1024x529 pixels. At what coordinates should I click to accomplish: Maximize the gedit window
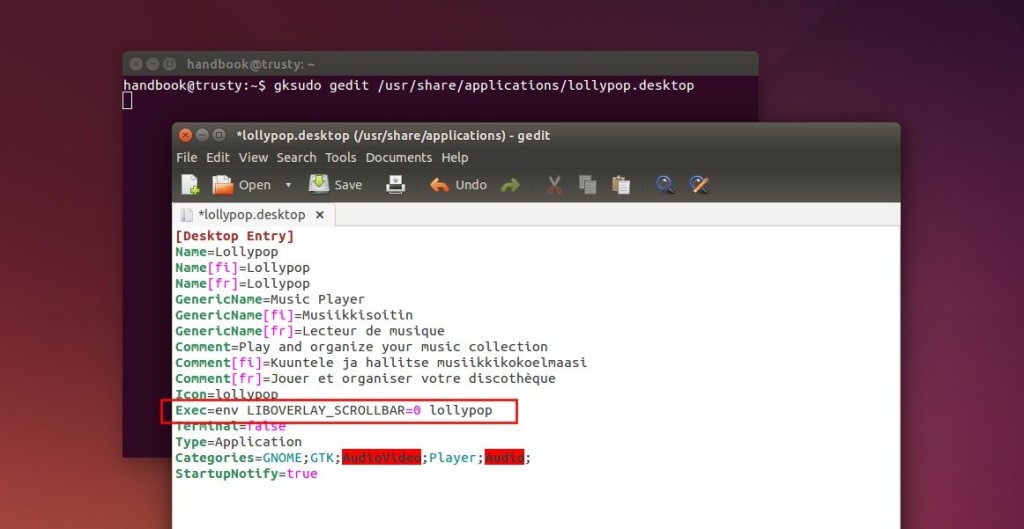(x=219, y=135)
